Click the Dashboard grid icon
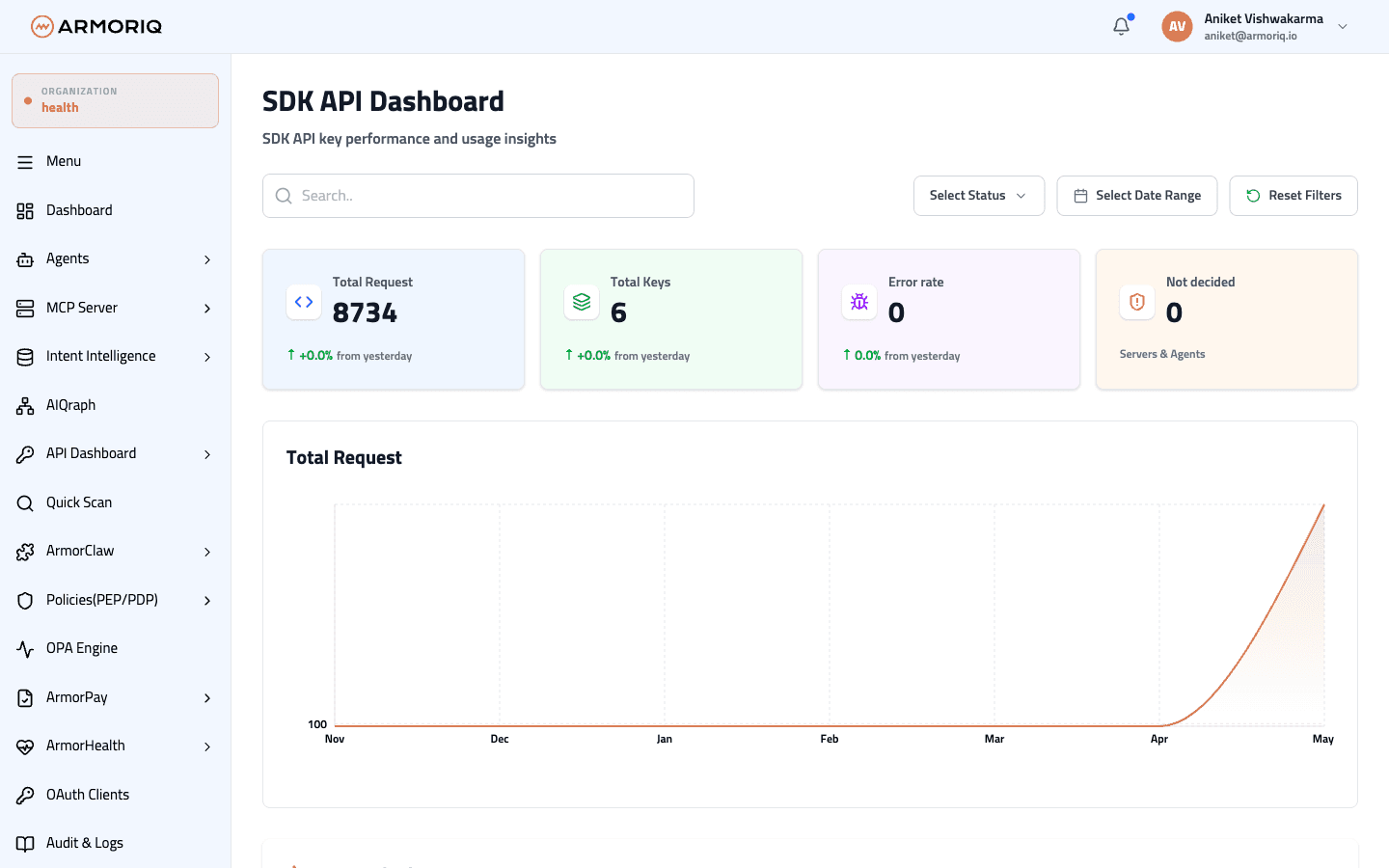This screenshot has height=868, width=1389. (x=25, y=211)
